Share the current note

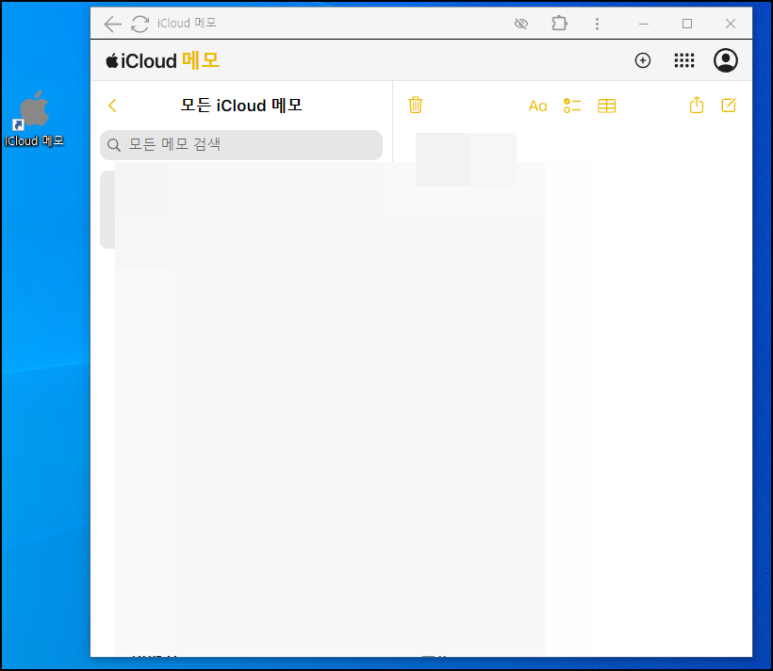click(x=696, y=105)
